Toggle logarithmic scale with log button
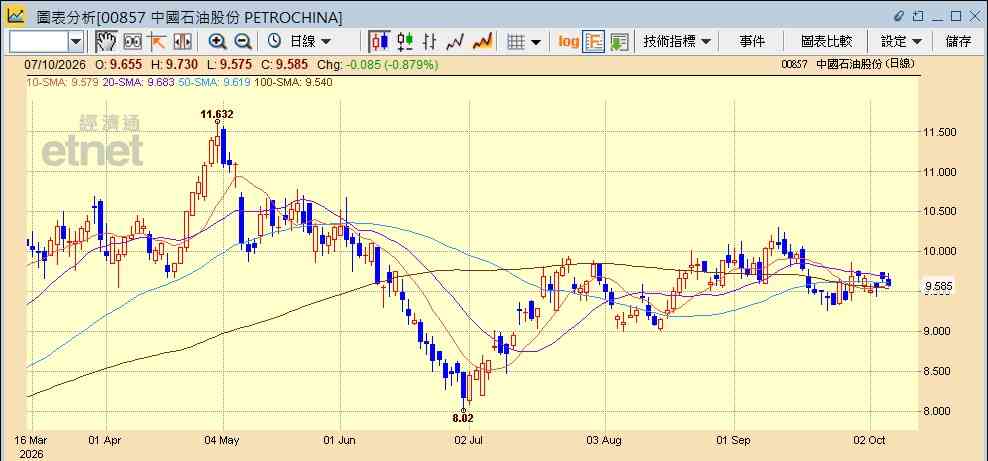 coord(568,42)
